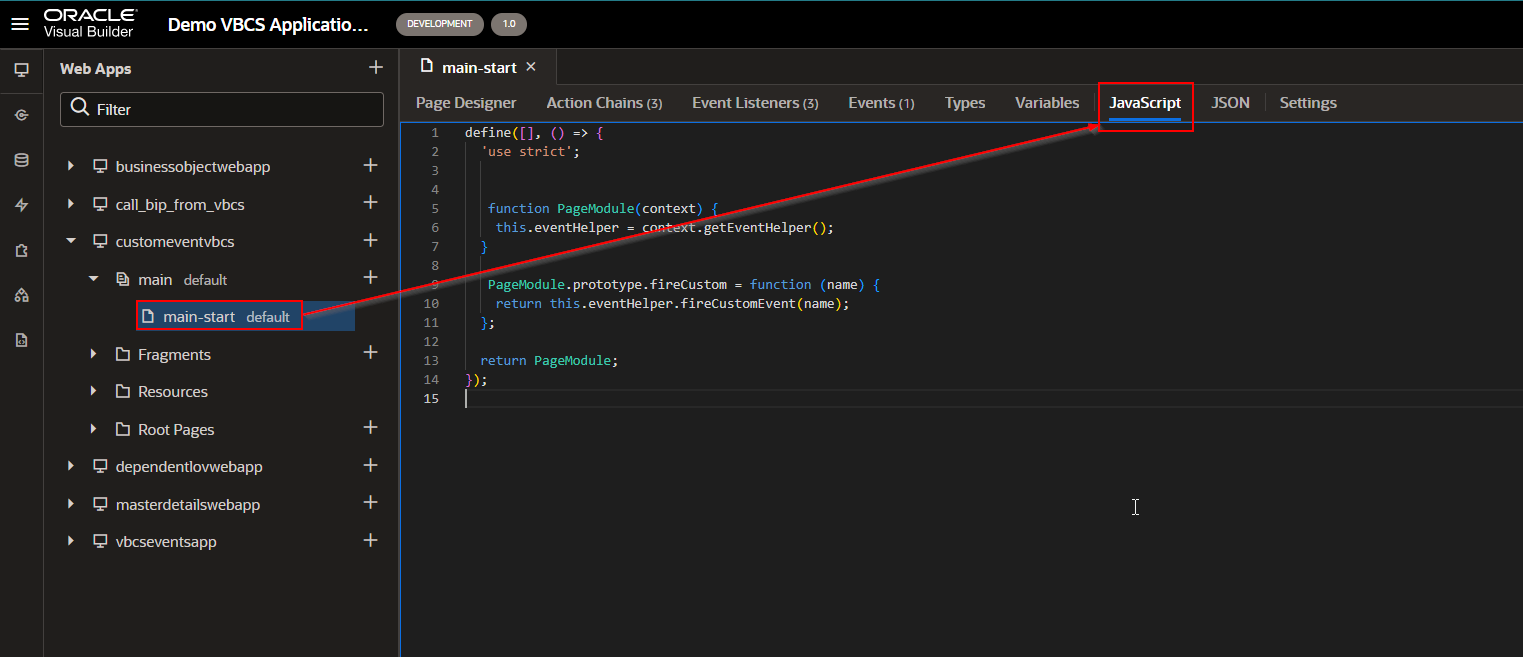Expand the Root Pages folder
The height and width of the screenshot is (657, 1523).
93,429
